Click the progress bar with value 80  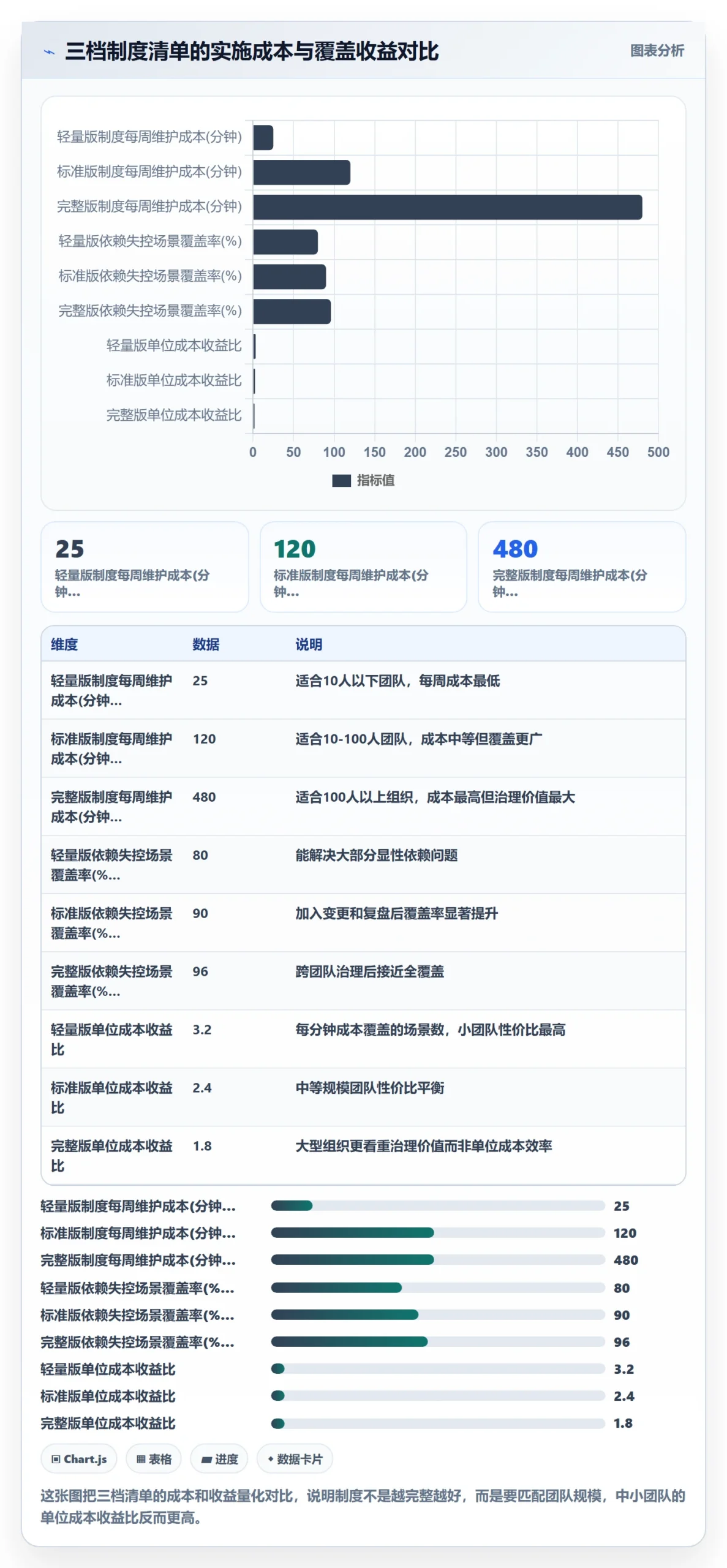coord(438,1287)
